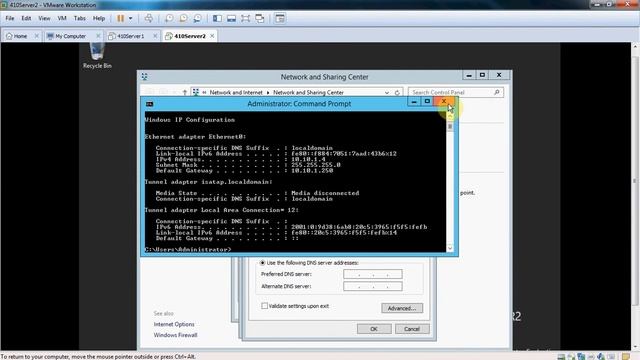
Task: Open the Internet Options link
Action: 174,324
